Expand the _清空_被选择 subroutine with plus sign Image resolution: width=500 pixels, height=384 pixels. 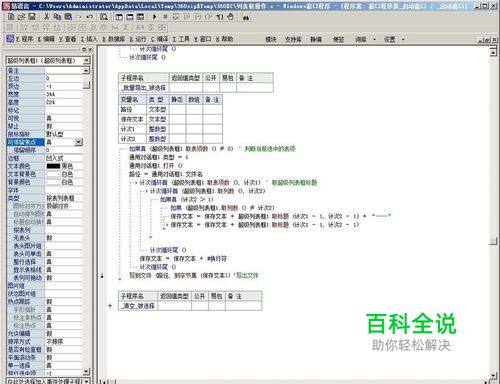point(110,305)
